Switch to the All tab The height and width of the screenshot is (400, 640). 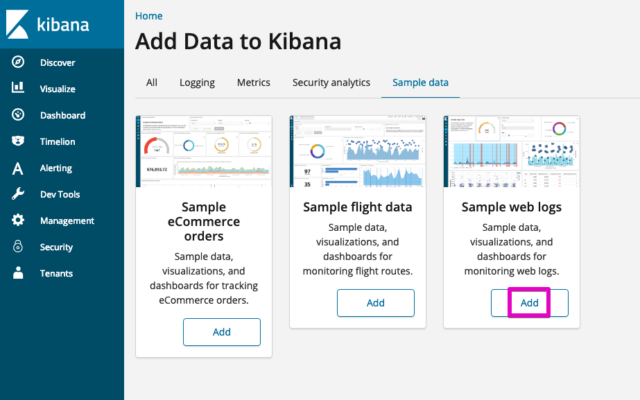[x=152, y=82]
